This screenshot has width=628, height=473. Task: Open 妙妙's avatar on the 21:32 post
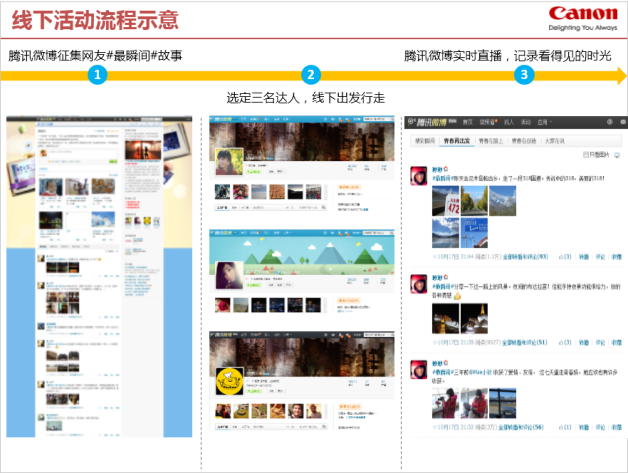coord(419,369)
